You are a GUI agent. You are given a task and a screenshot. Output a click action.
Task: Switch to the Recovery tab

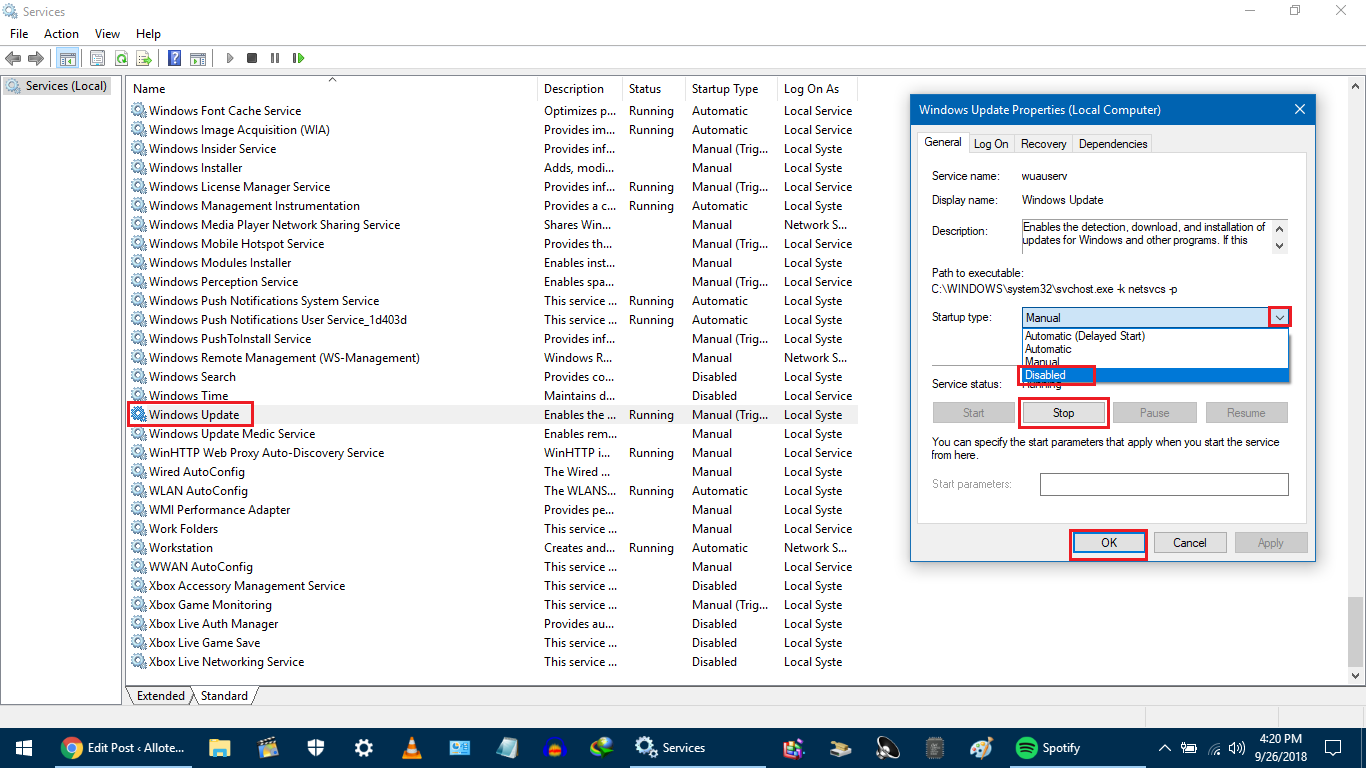pos(1043,144)
